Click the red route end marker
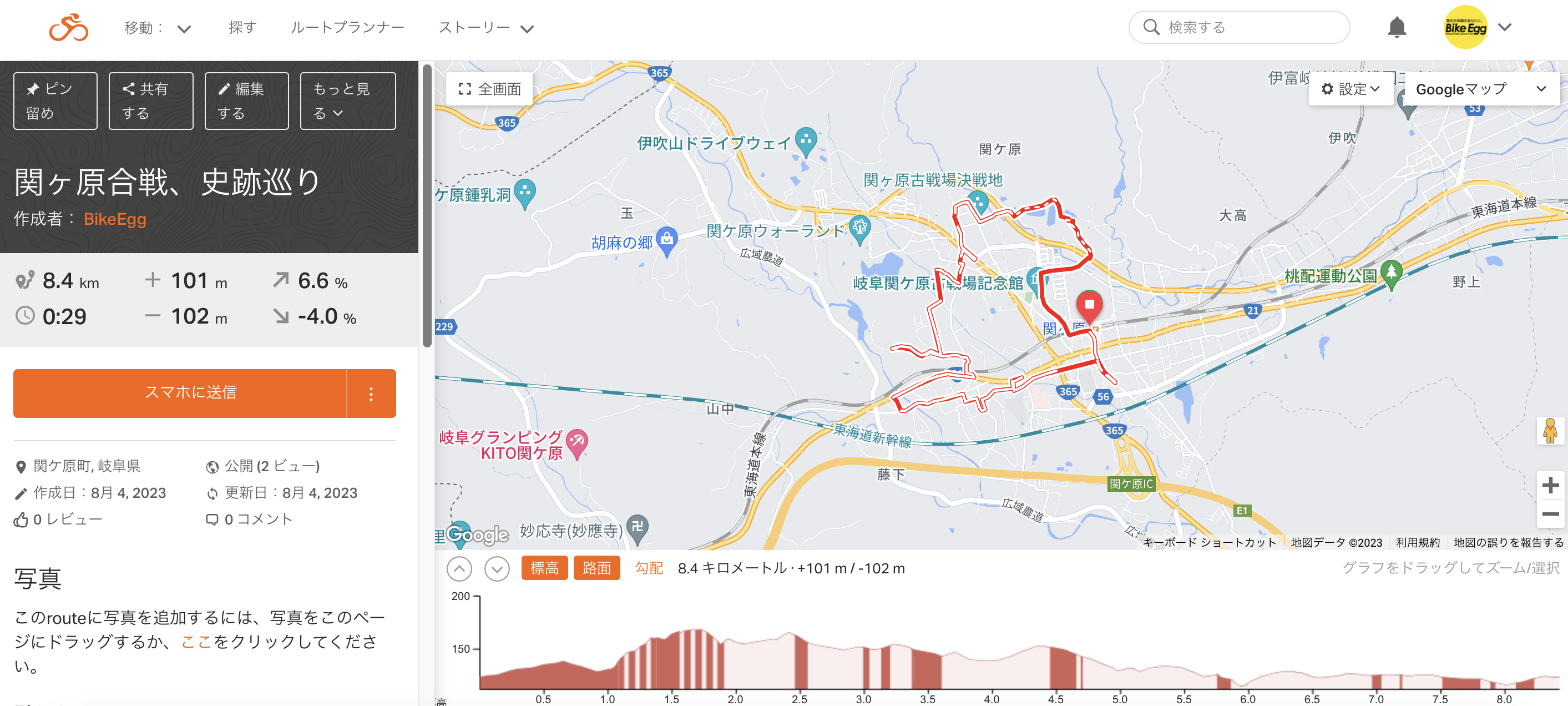Image resolution: width=1568 pixels, height=706 pixels. coord(1089,306)
